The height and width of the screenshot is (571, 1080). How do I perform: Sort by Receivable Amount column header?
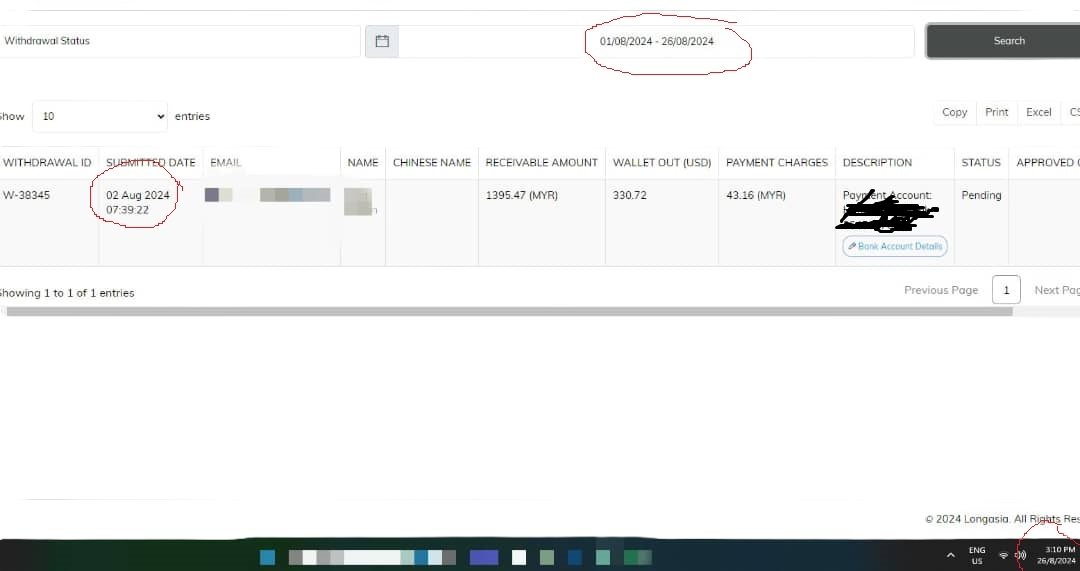(x=541, y=163)
